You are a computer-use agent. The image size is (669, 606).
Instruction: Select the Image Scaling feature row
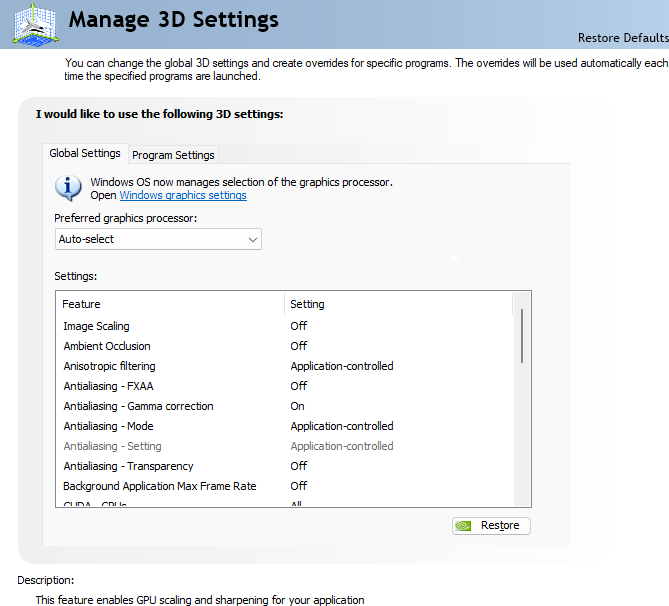click(x=96, y=326)
